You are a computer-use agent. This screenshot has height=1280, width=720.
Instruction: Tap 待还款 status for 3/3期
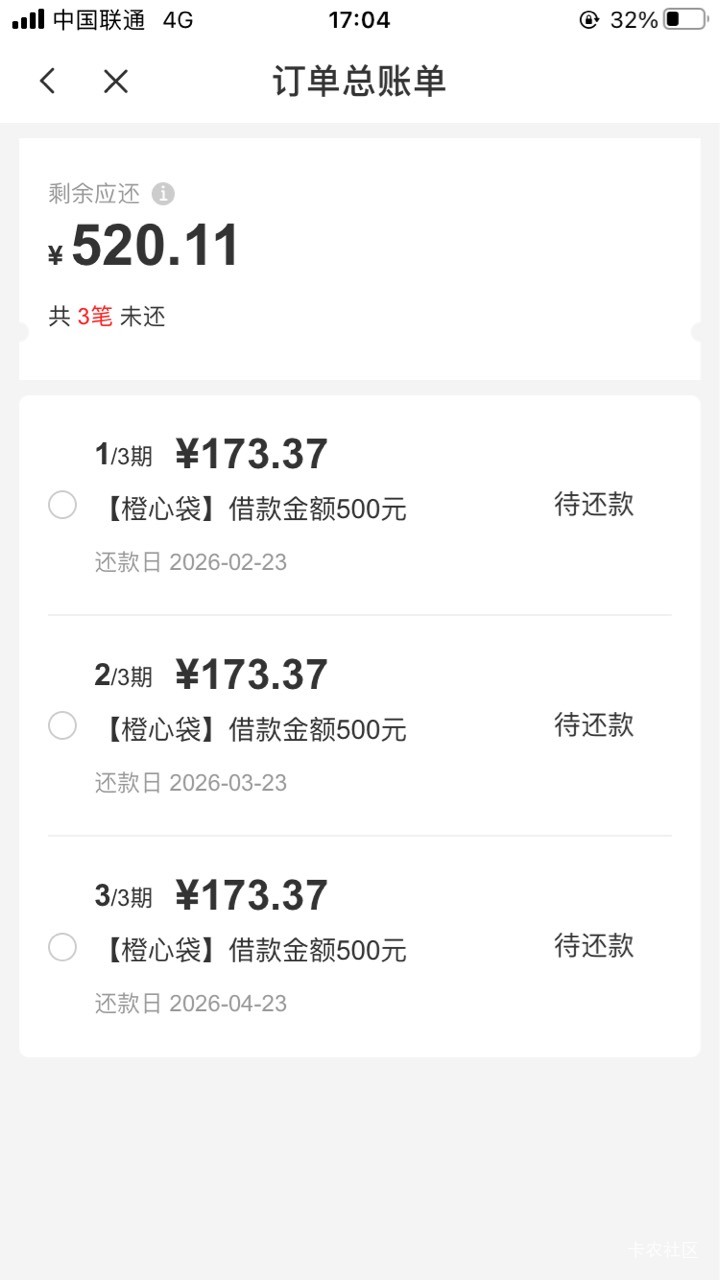pyautogui.click(x=594, y=945)
